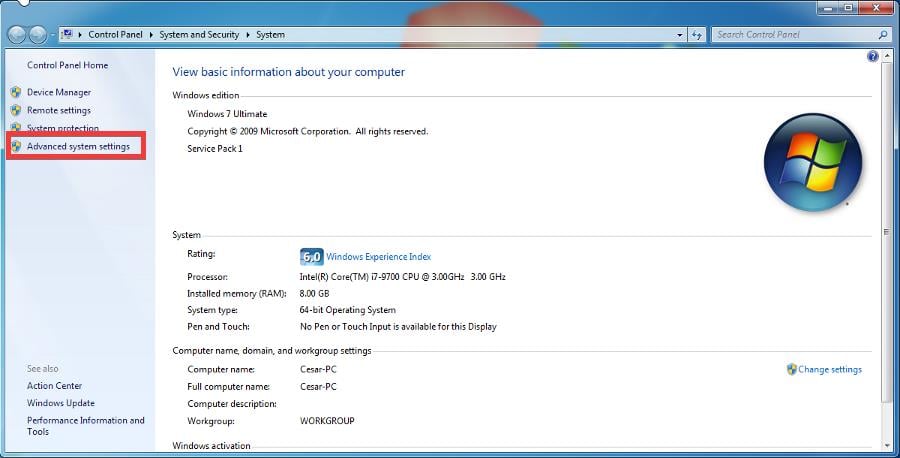Click in the Search Control Panel field
900x458 pixels.
(x=794, y=35)
